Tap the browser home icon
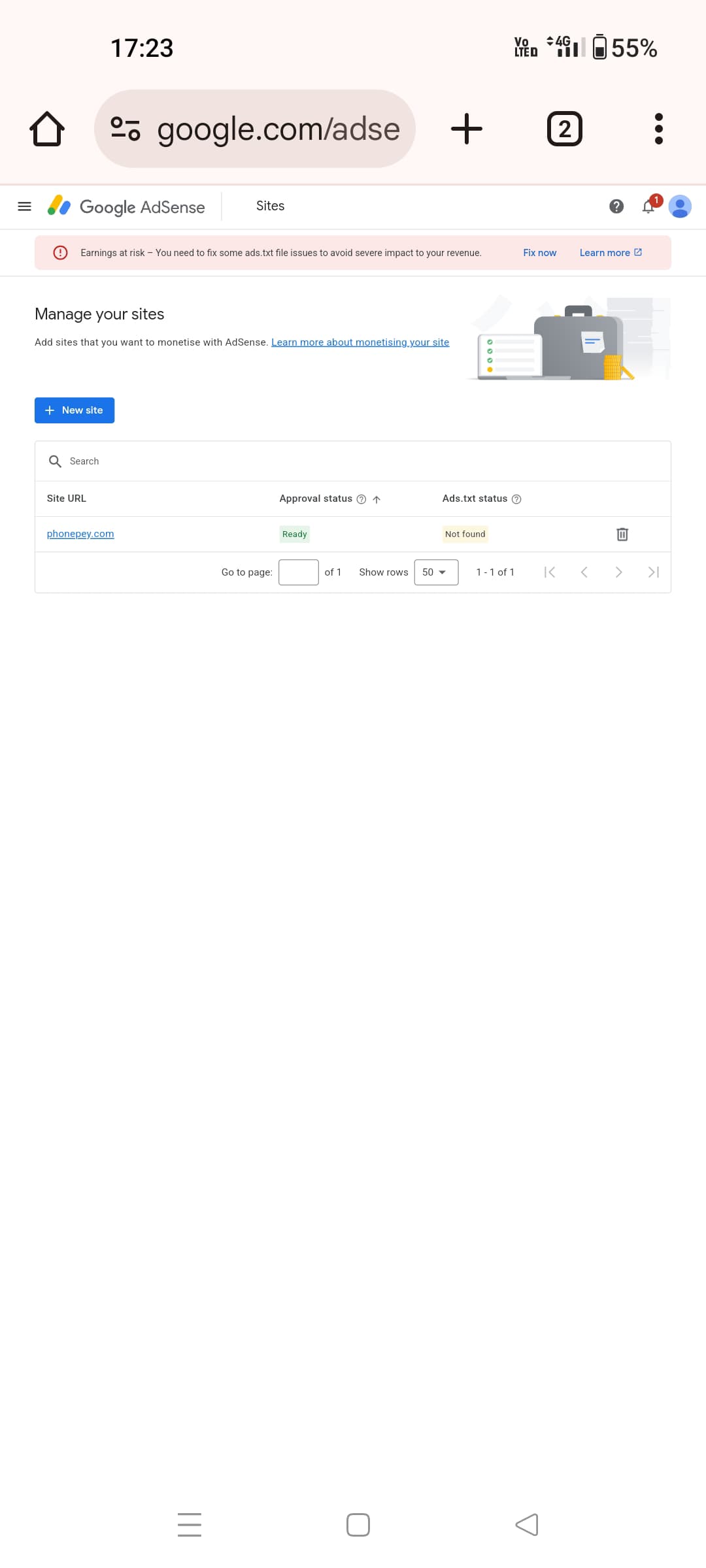Screen dimensions: 706x1568 (47, 129)
